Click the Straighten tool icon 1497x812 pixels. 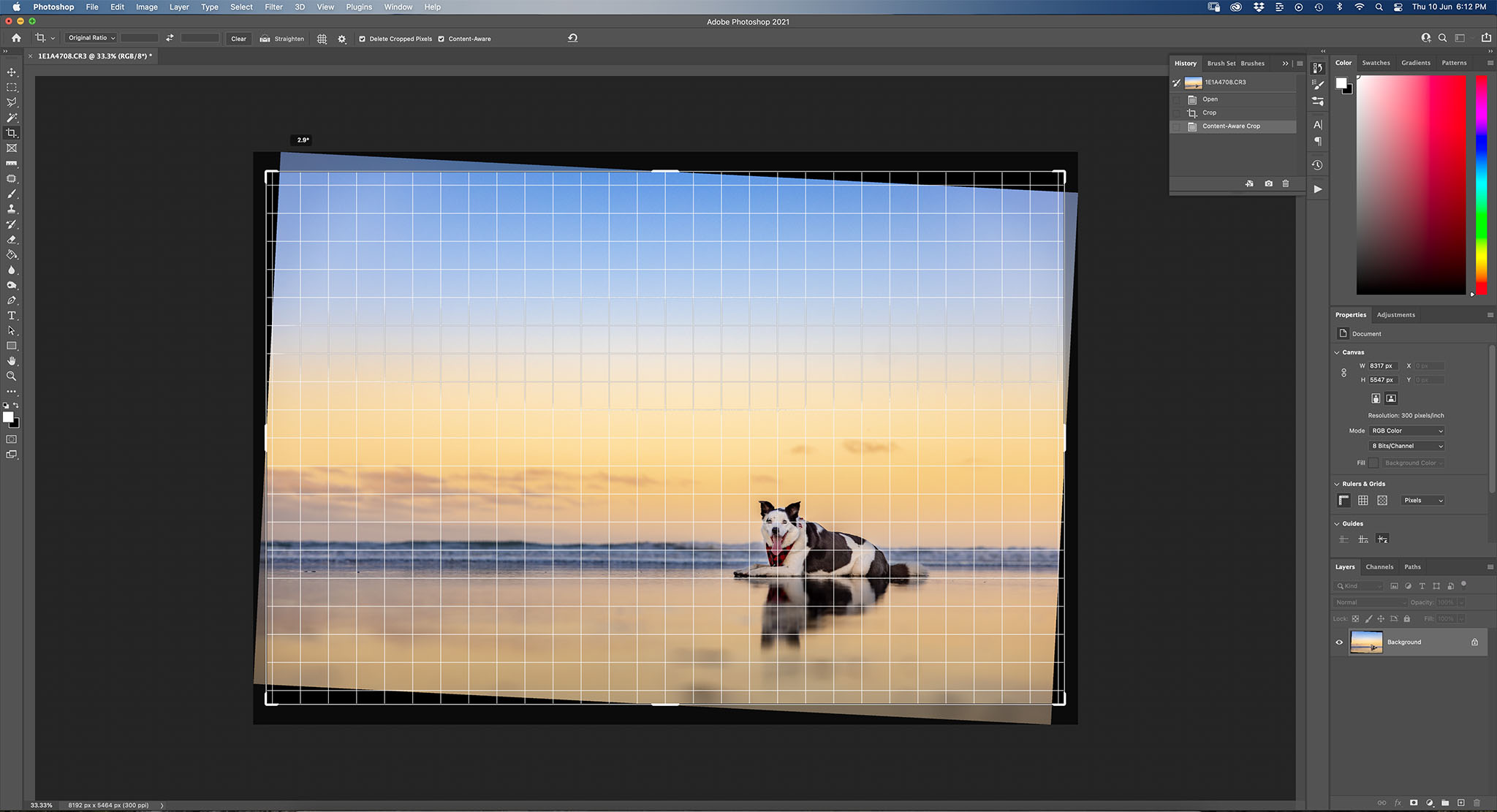(265, 39)
